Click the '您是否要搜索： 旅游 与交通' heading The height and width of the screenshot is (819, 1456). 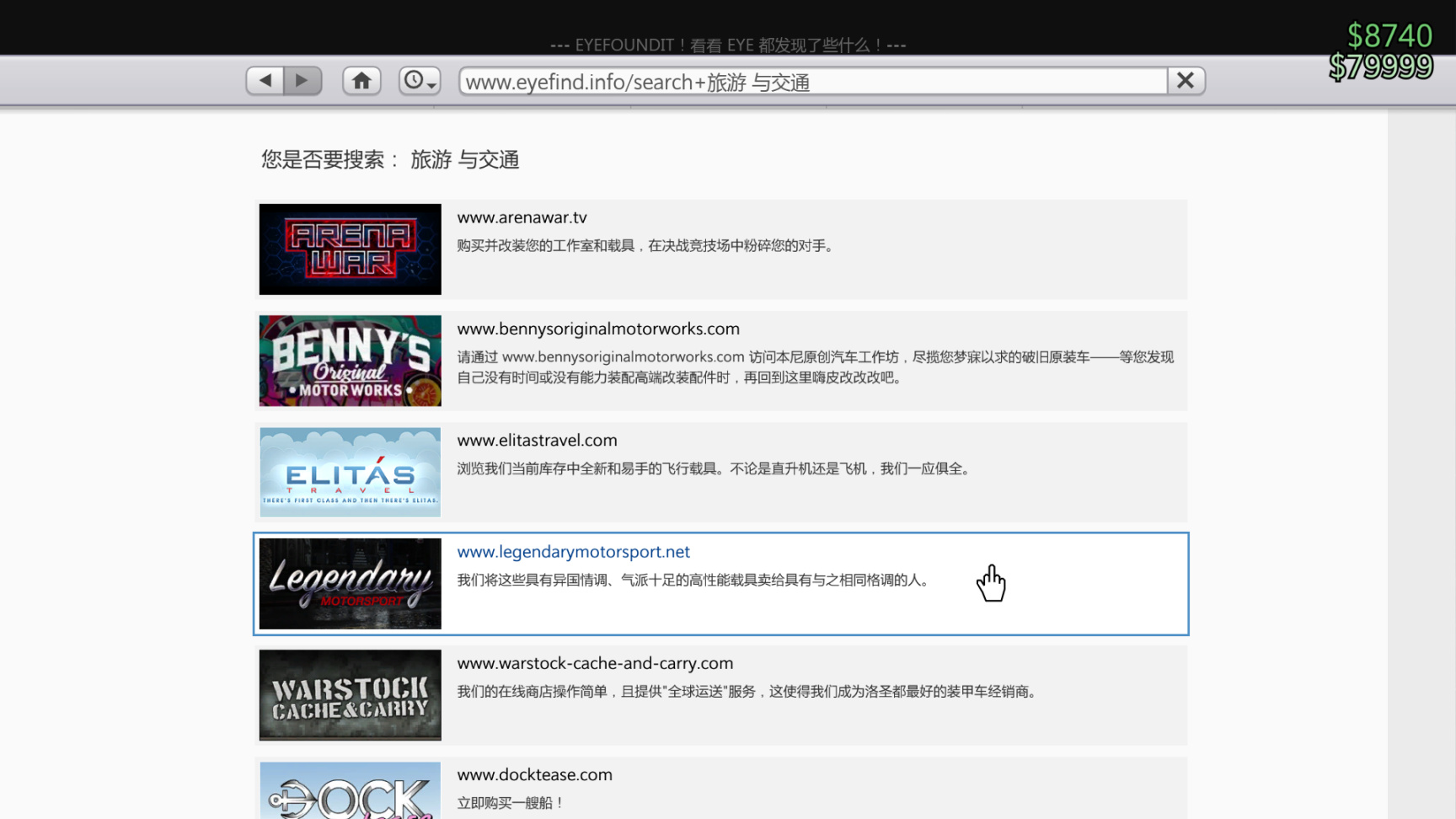[390, 160]
